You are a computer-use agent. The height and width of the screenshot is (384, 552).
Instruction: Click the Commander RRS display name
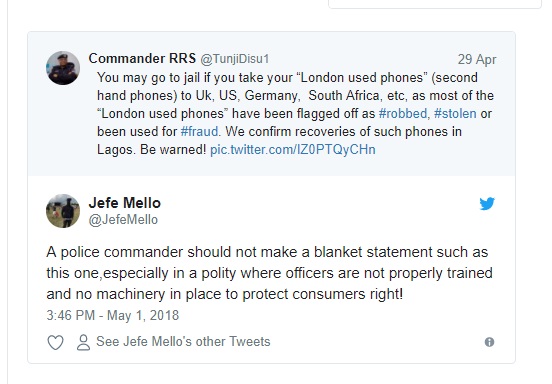[x=142, y=58]
